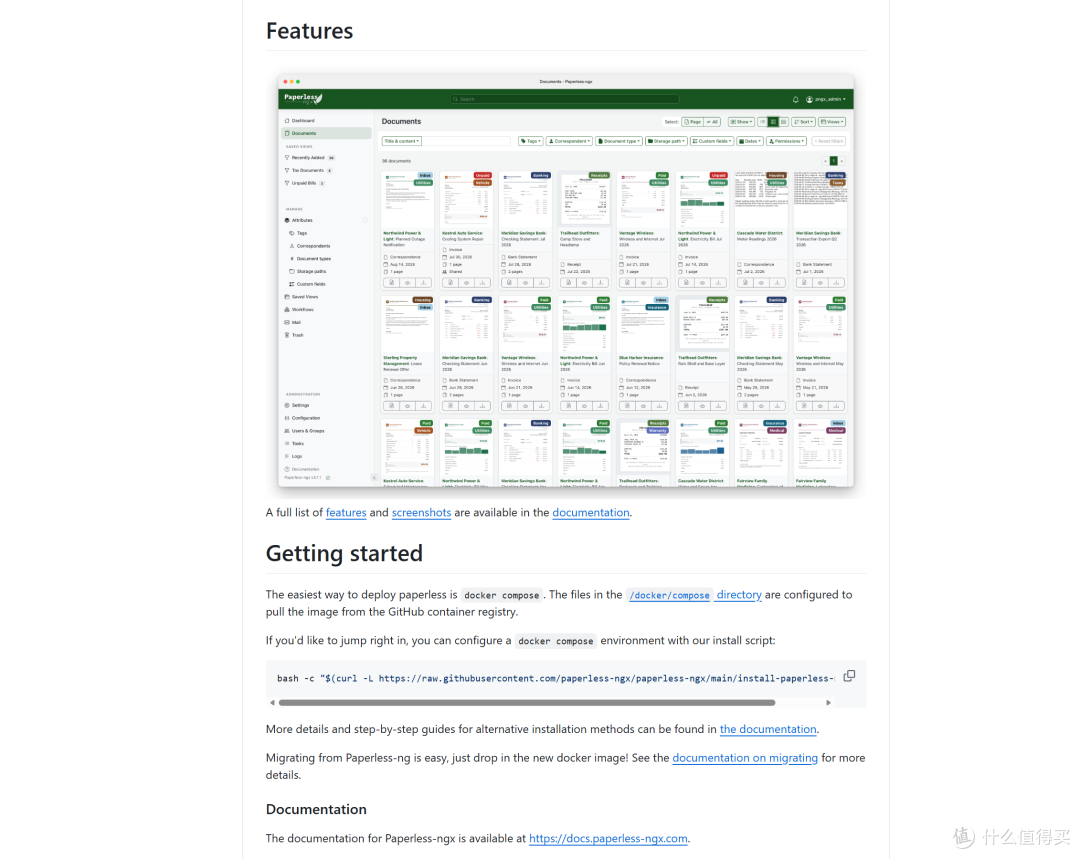Open Mail in the Paperless sidebar

pyautogui.click(x=293, y=322)
